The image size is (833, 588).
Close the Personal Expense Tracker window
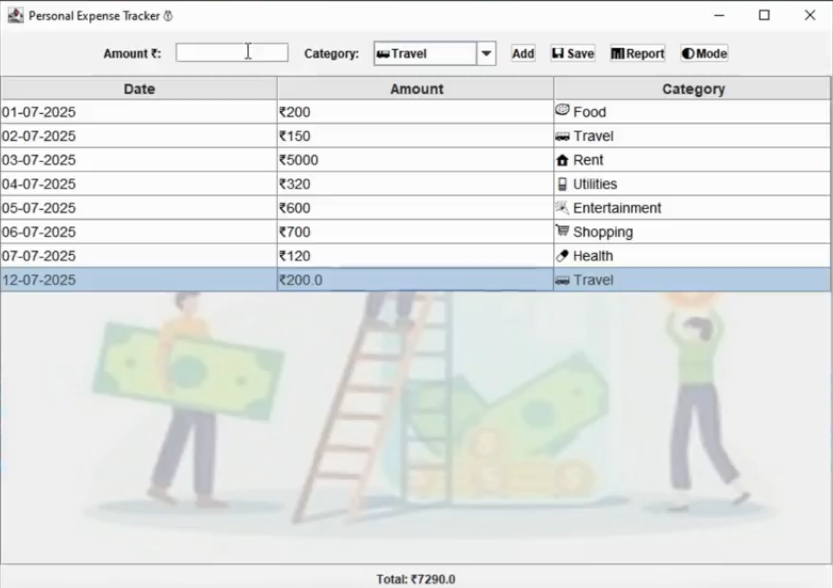click(x=810, y=15)
